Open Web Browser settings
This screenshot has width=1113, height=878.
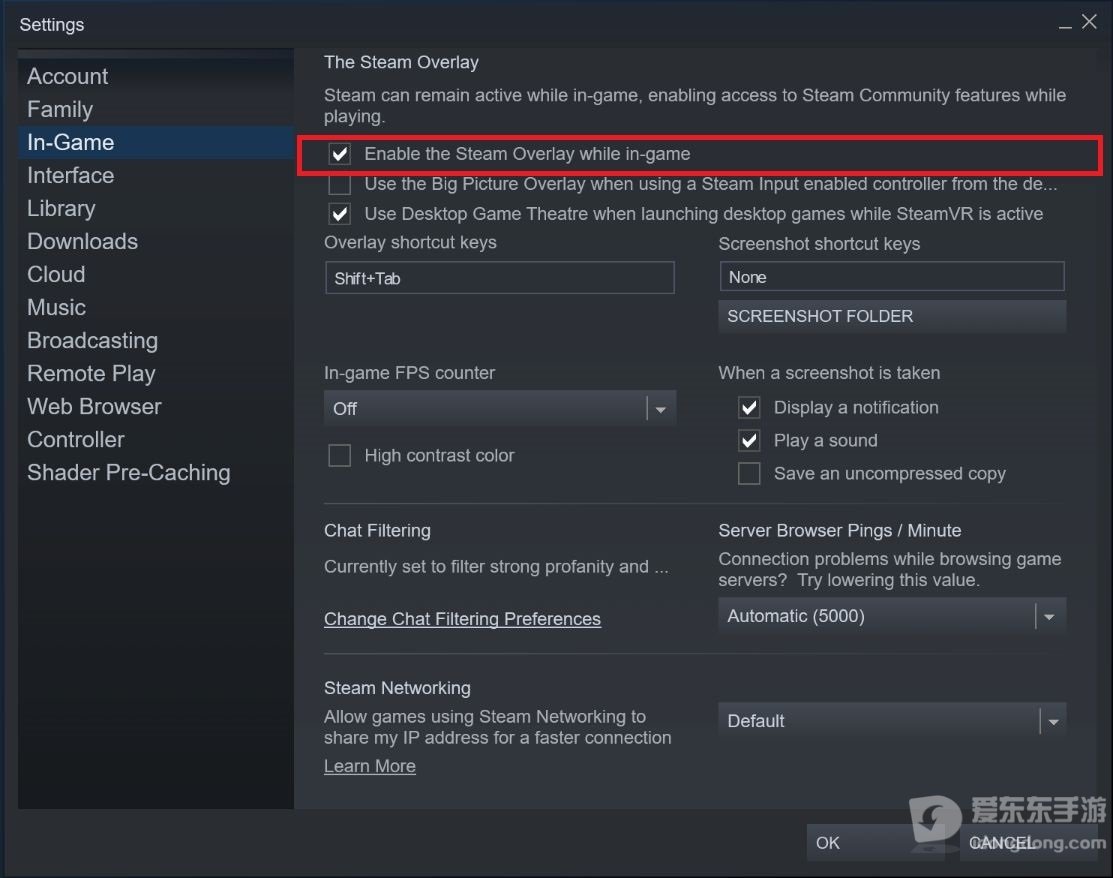(x=94, y=407)
